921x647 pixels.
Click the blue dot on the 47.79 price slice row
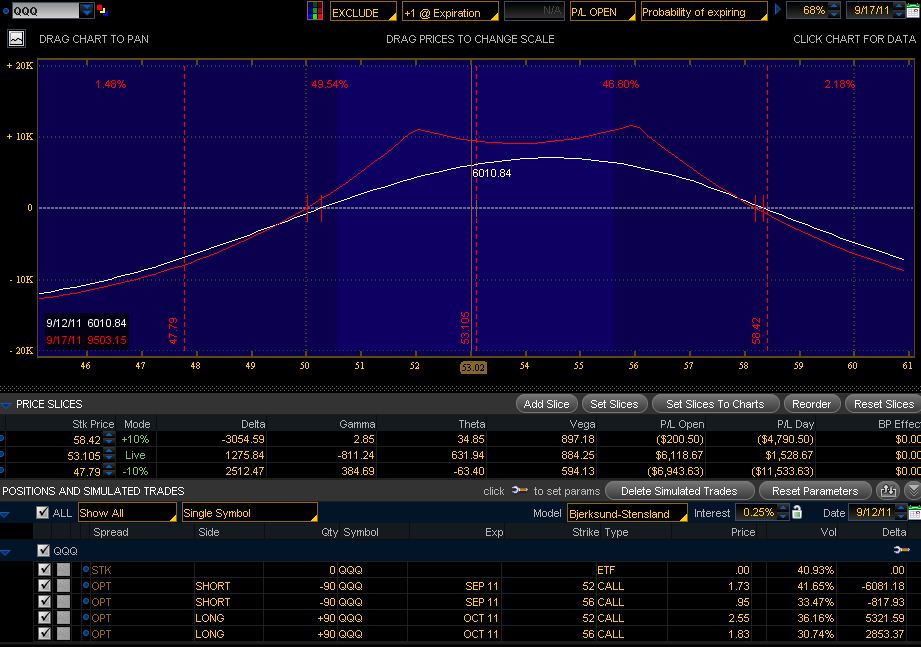coord(2,470)
